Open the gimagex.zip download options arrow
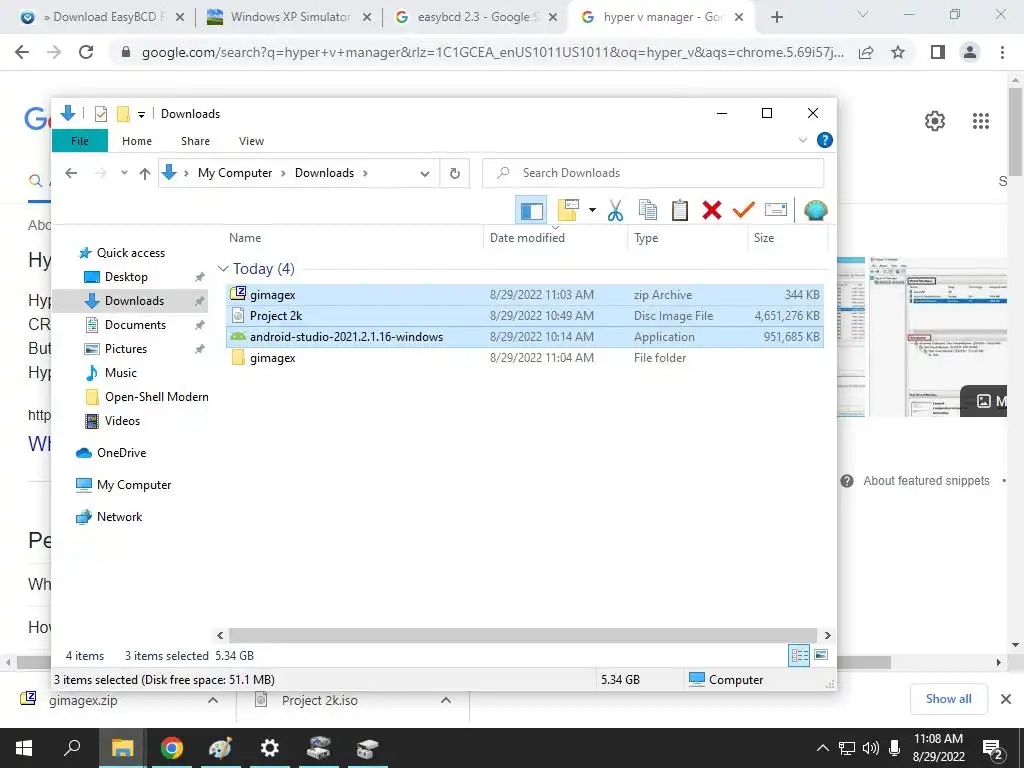The height and width of the screenshot is (768, 1024). tap(212, 700)
